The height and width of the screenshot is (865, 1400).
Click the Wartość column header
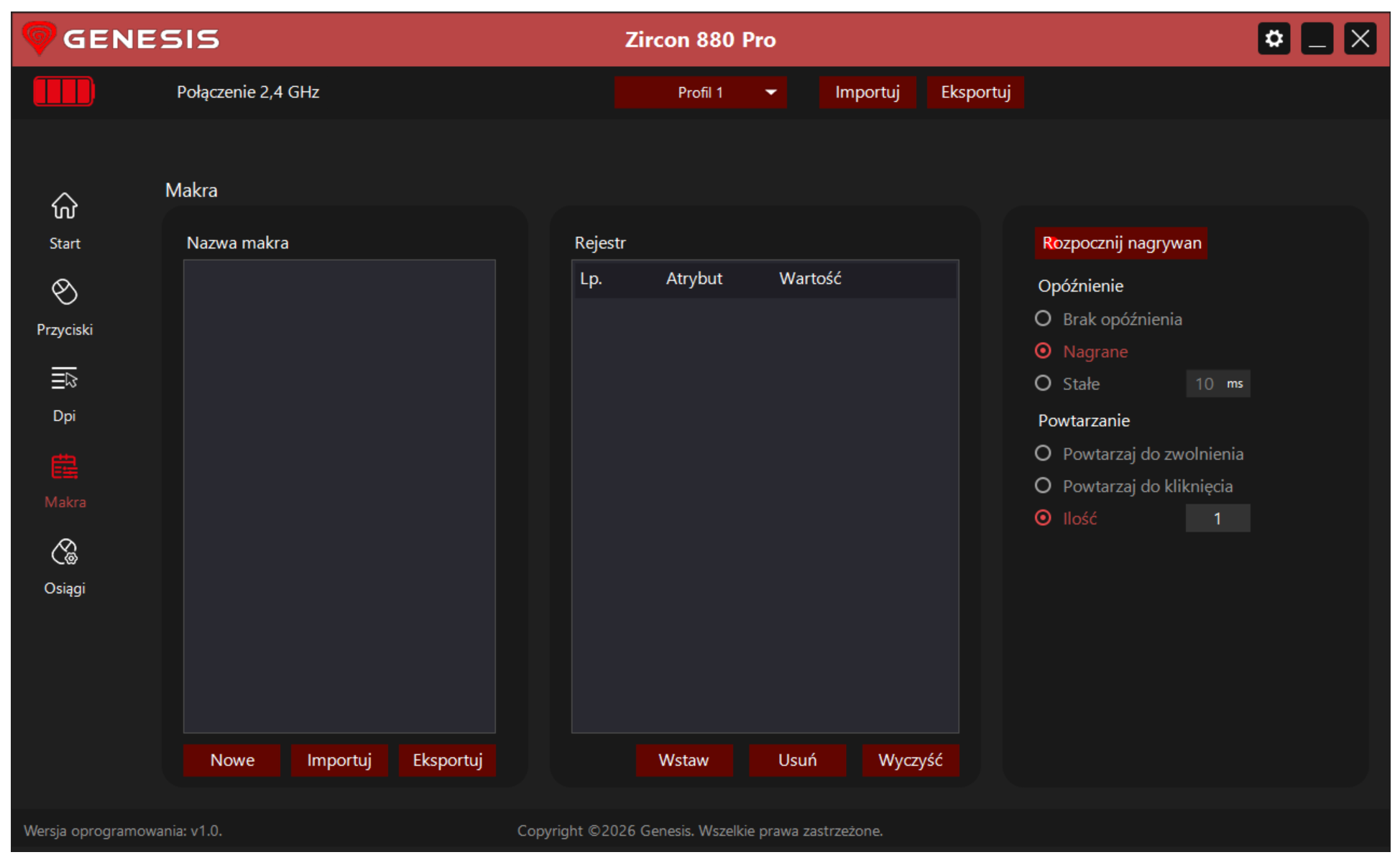[810, 279]
